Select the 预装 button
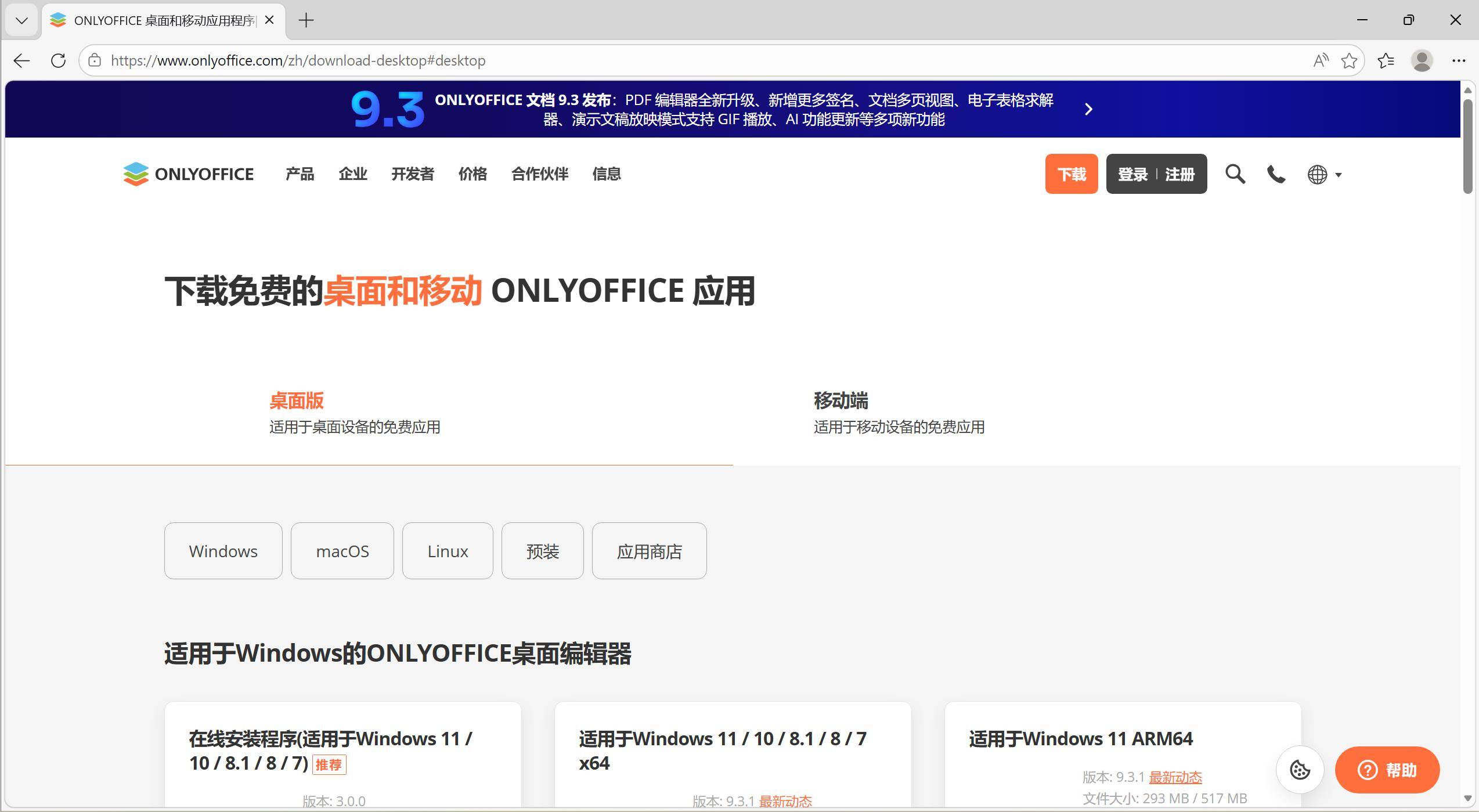The height and width of the screenshot is (812, 1479). [x=542, y=551]
